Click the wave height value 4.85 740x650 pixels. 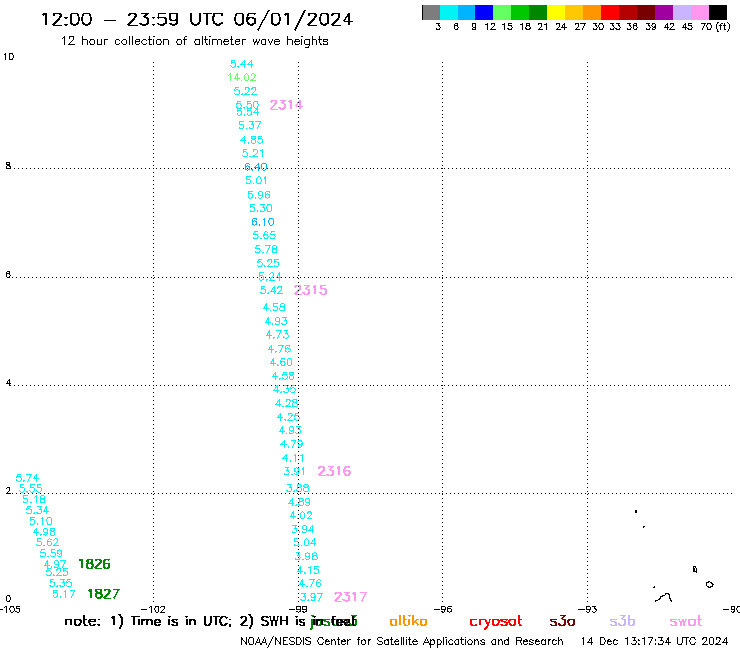coord(252,140)
